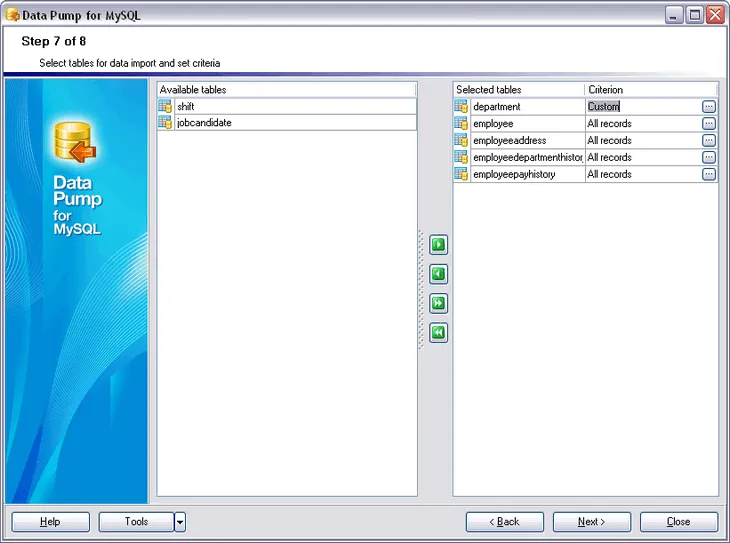Image resolution: width=730 pixels, height=543 pixels.
Task: Click the Custom criterion input field
Action: pyautogui.click(x=643, y=107)
